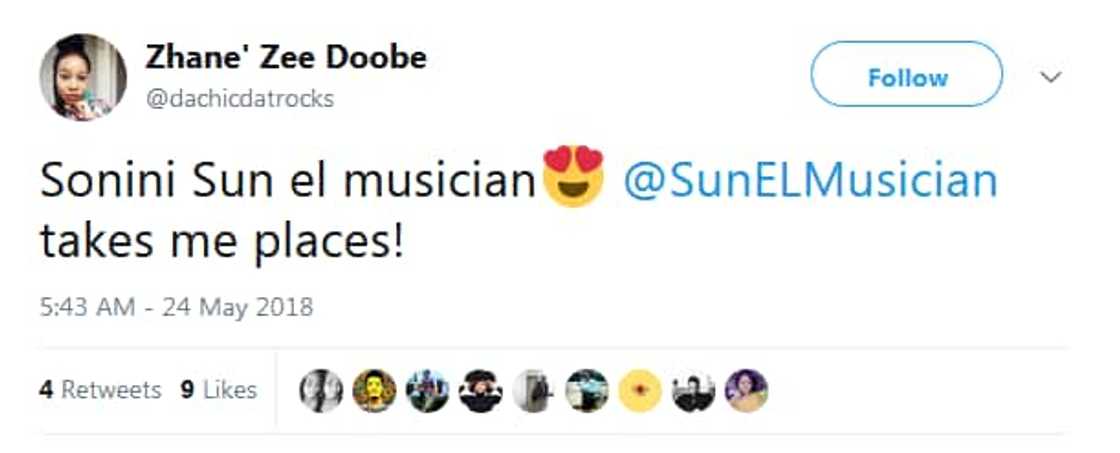Image resolution: width=1120 pixels, height=453 pixels.
Task: Open the third liker avatar with blue sky
Action: 427,391
